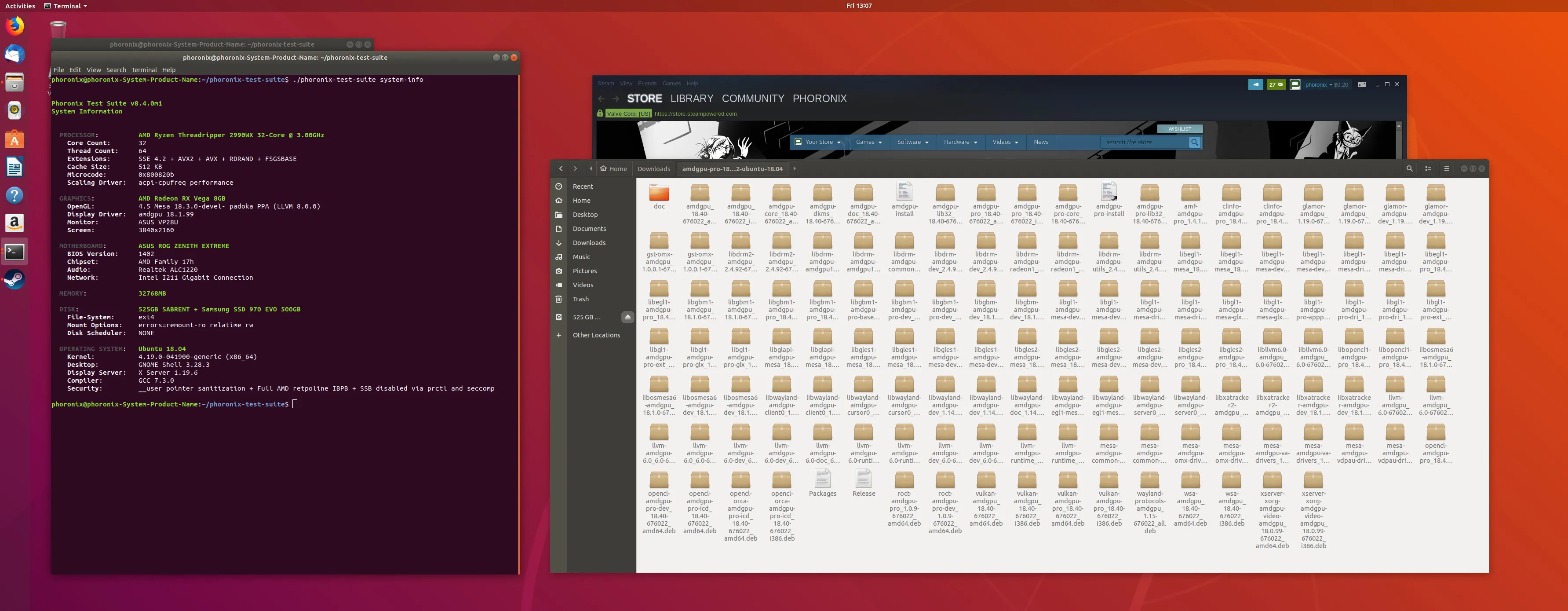Click the store.steampowered.com URL in Steam
The image size is (1568, 611).
pyautogui.click(x=695, y=113)
